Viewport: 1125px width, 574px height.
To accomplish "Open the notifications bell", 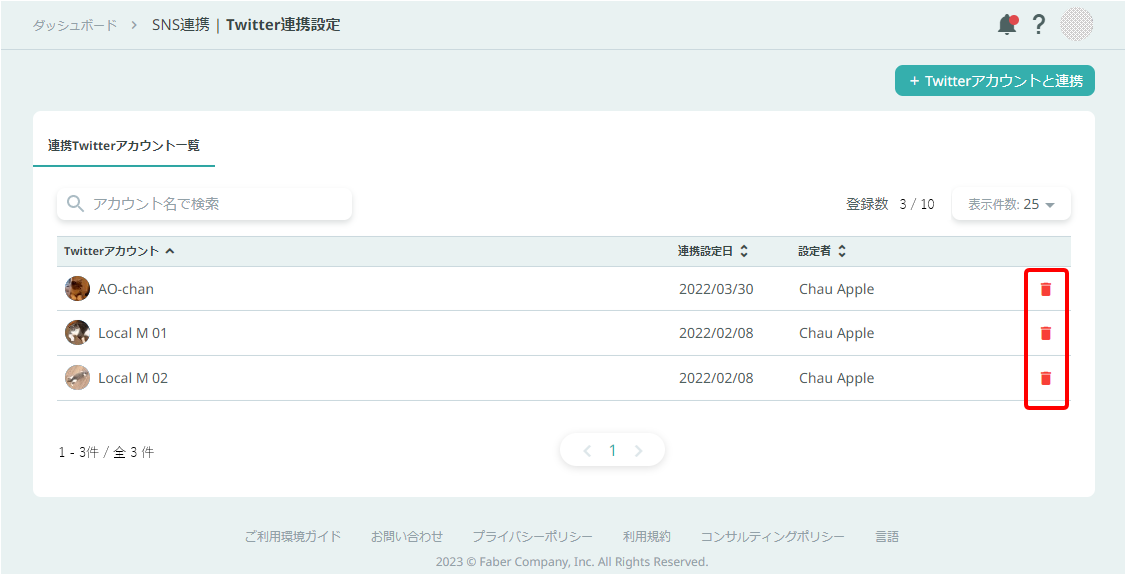I will pos(1007,25).
